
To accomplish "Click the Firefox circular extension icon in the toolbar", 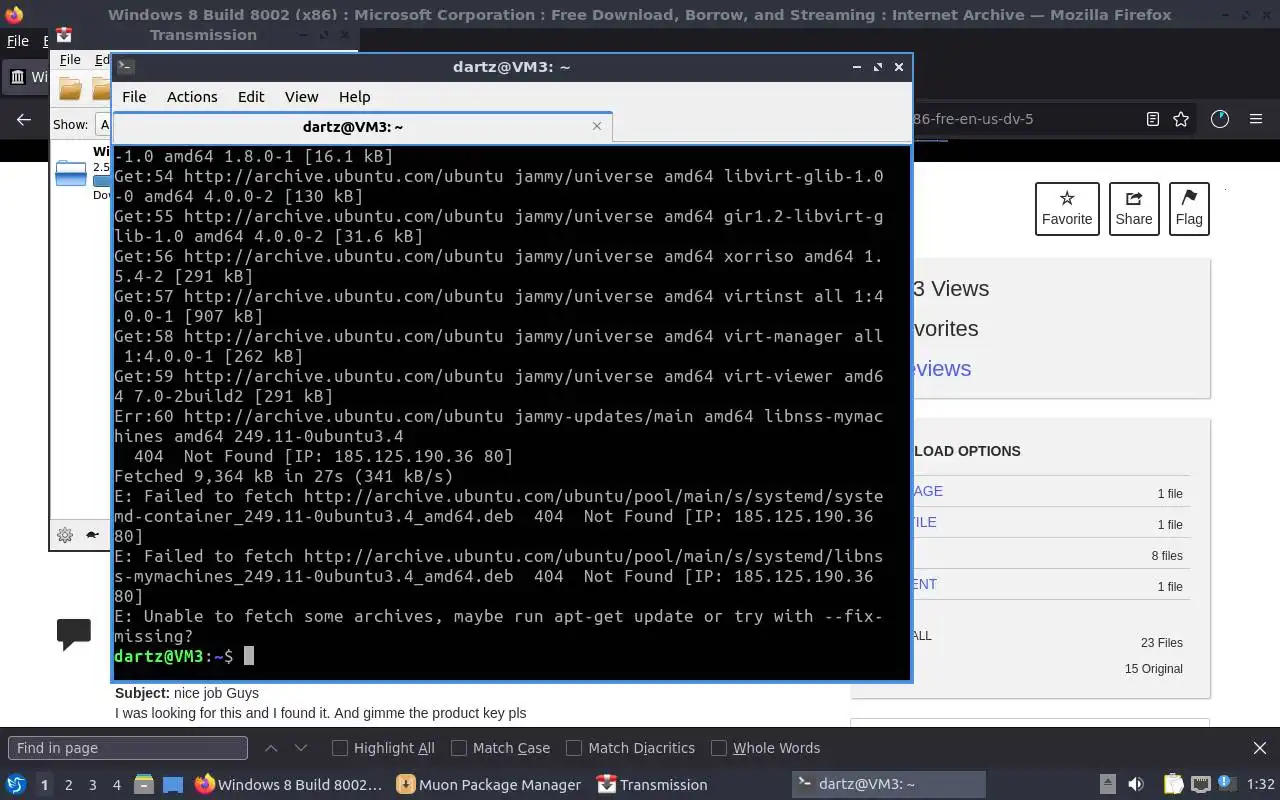I will tap(1219, 119).
